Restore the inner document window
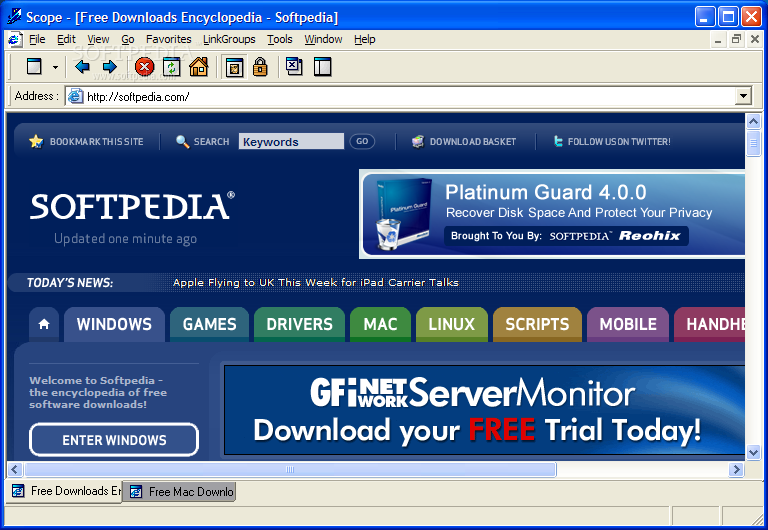 click(x=736, y=39)
